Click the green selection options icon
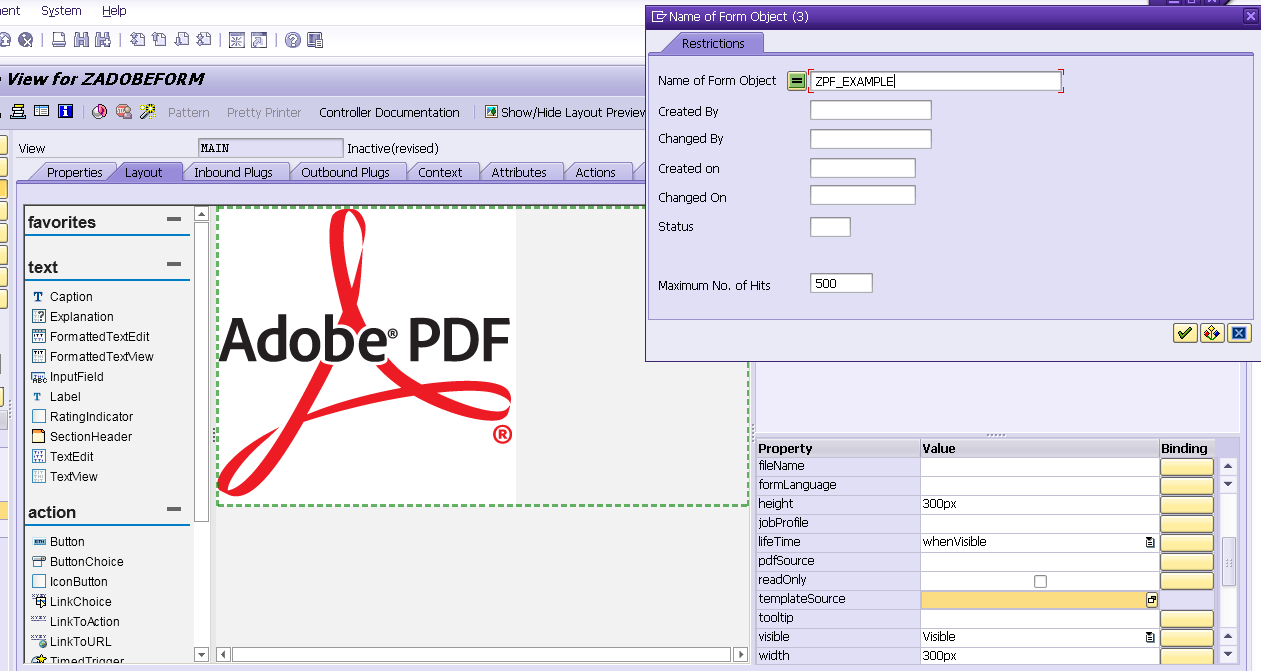The width and height of the screenshot is (1261, 671). [797, 81]
